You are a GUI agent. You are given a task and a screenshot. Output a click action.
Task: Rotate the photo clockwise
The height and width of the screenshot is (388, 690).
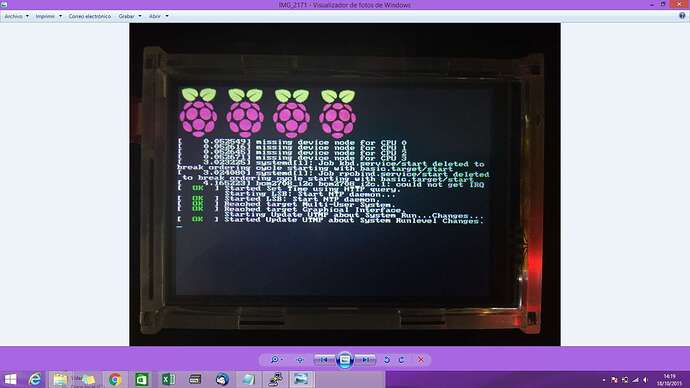click(402, 360)
